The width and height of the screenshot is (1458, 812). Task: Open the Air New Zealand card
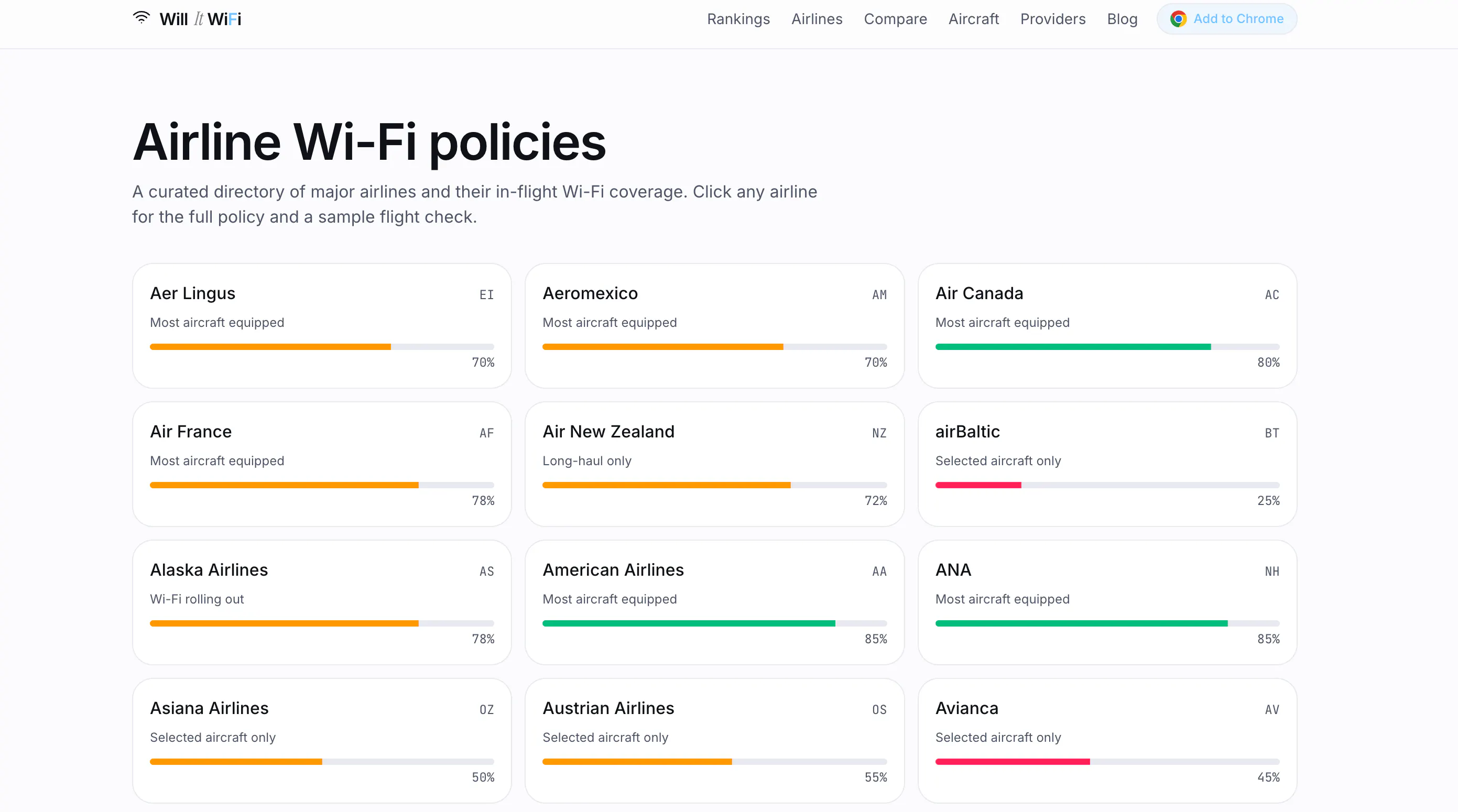714,464
